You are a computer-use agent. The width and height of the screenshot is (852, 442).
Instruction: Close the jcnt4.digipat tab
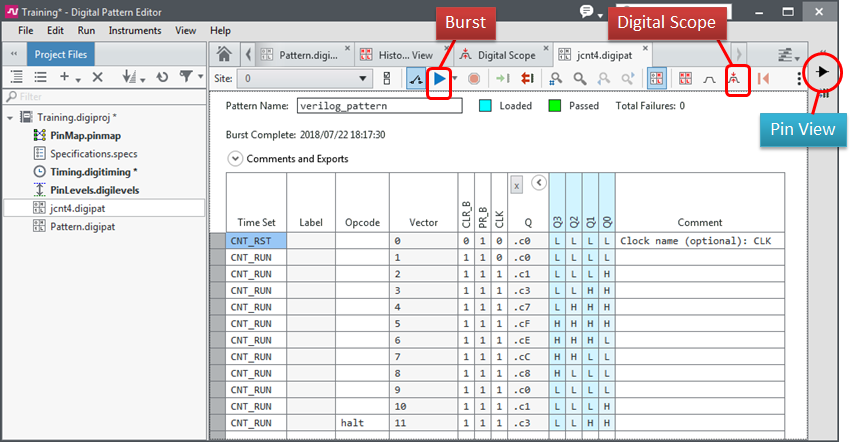point(645,48)
